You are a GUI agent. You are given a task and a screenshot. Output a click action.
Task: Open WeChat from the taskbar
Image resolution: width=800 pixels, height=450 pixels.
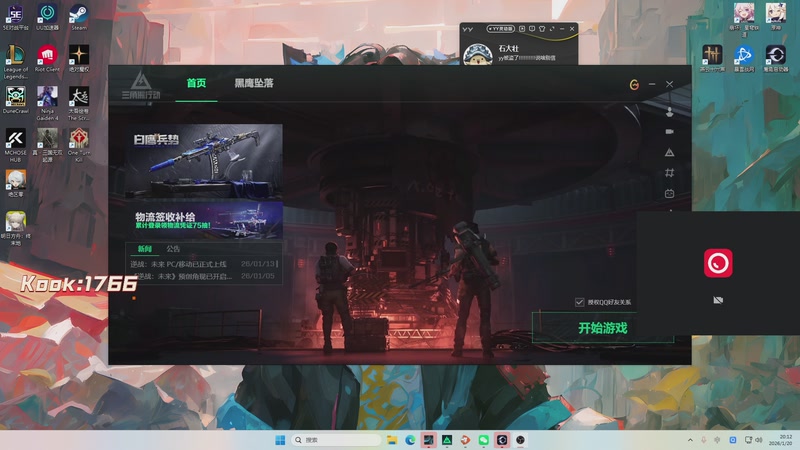484,440
